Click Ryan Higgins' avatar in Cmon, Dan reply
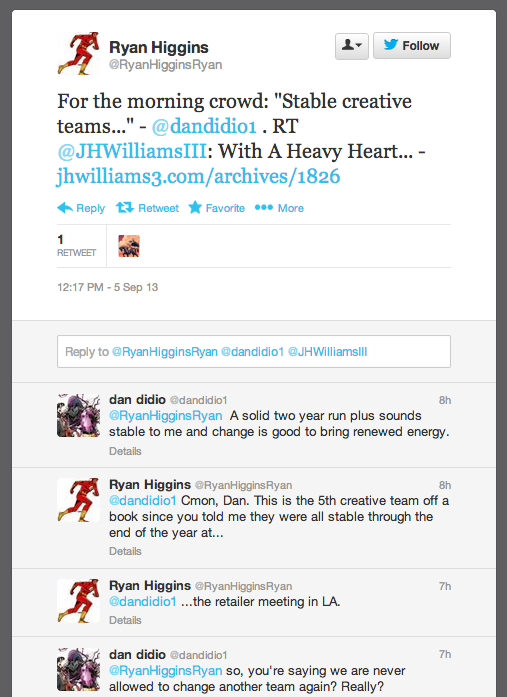The image size is (507, 697). pos(79,500)
